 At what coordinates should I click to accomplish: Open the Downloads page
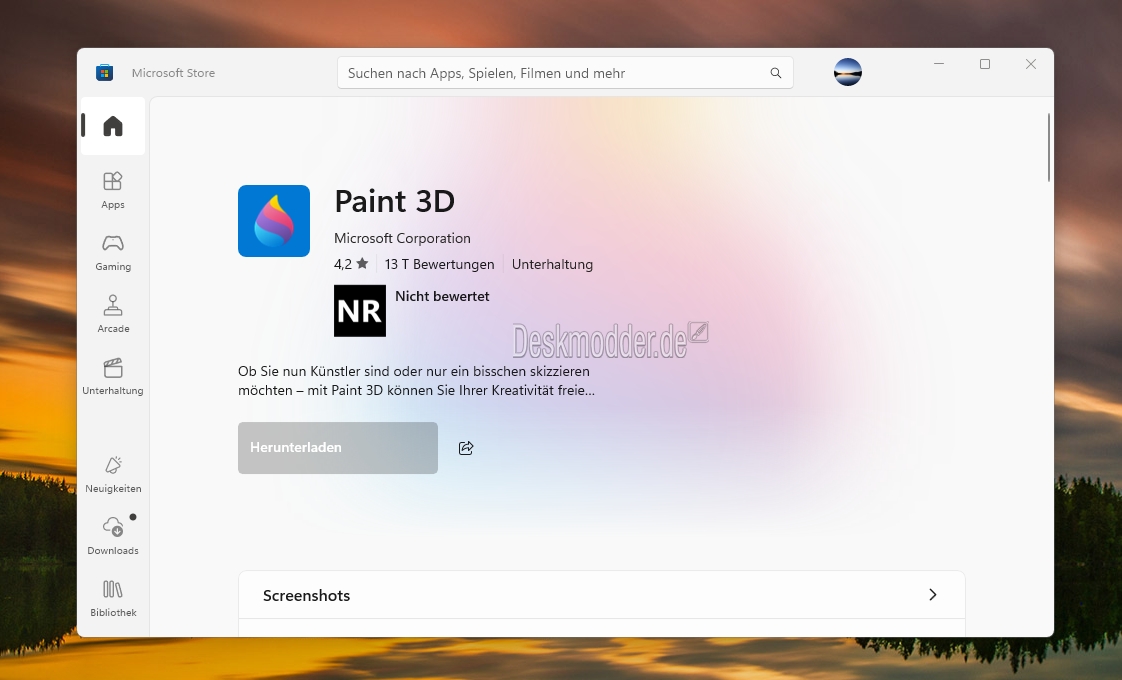coord(113,536)
